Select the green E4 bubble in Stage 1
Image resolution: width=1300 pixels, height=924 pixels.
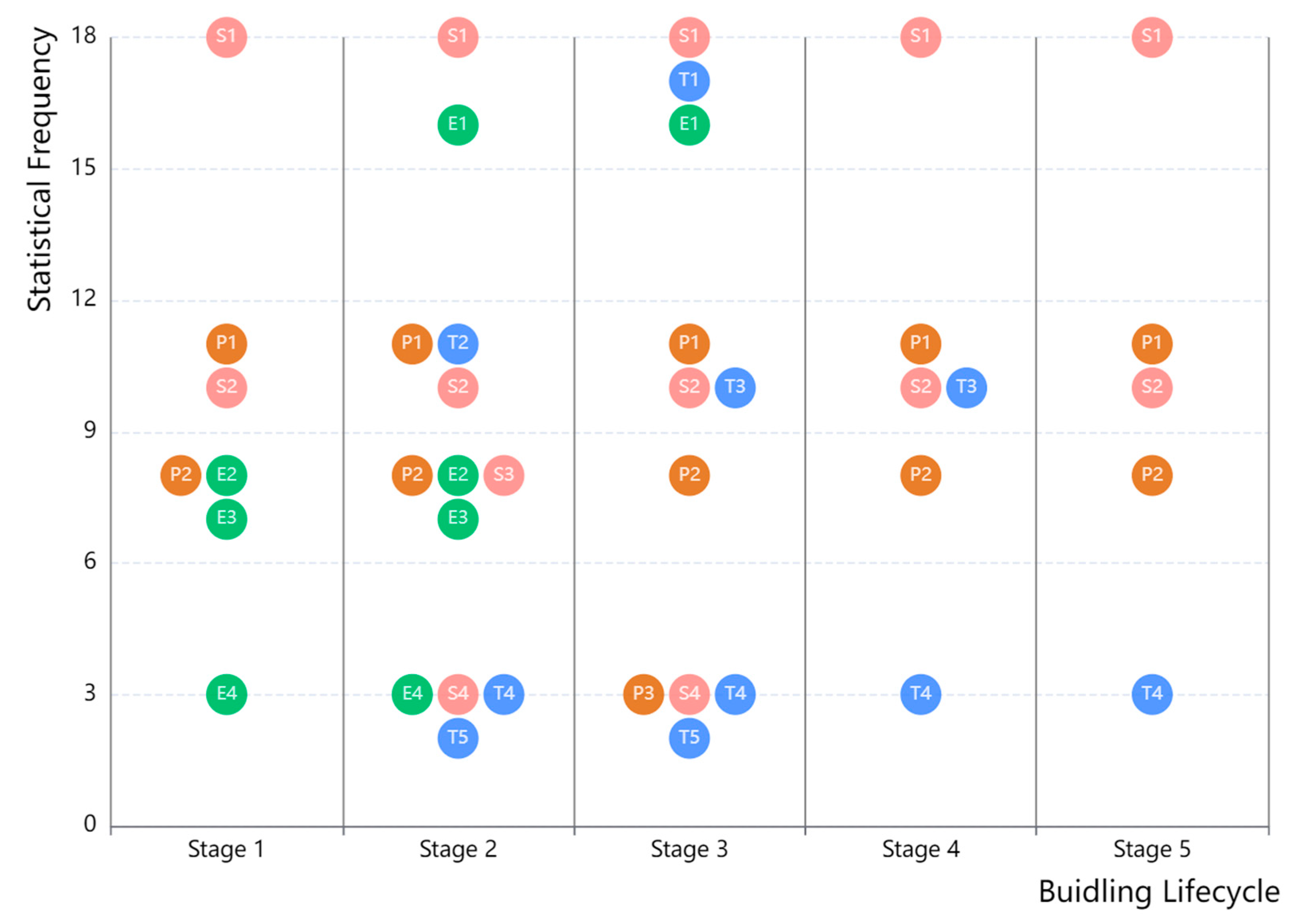click(x=226, y=694)
